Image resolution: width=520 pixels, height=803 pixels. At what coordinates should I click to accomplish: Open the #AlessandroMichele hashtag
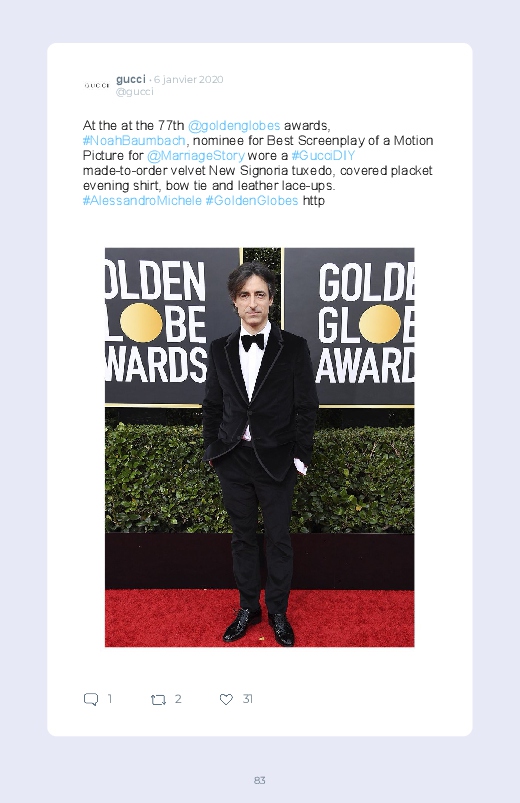pos(142,200)
